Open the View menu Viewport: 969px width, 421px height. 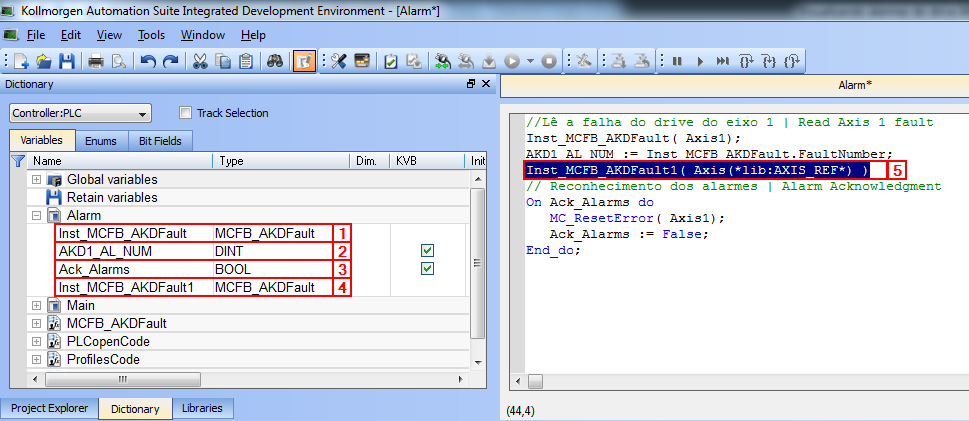[x=109, y=35]
